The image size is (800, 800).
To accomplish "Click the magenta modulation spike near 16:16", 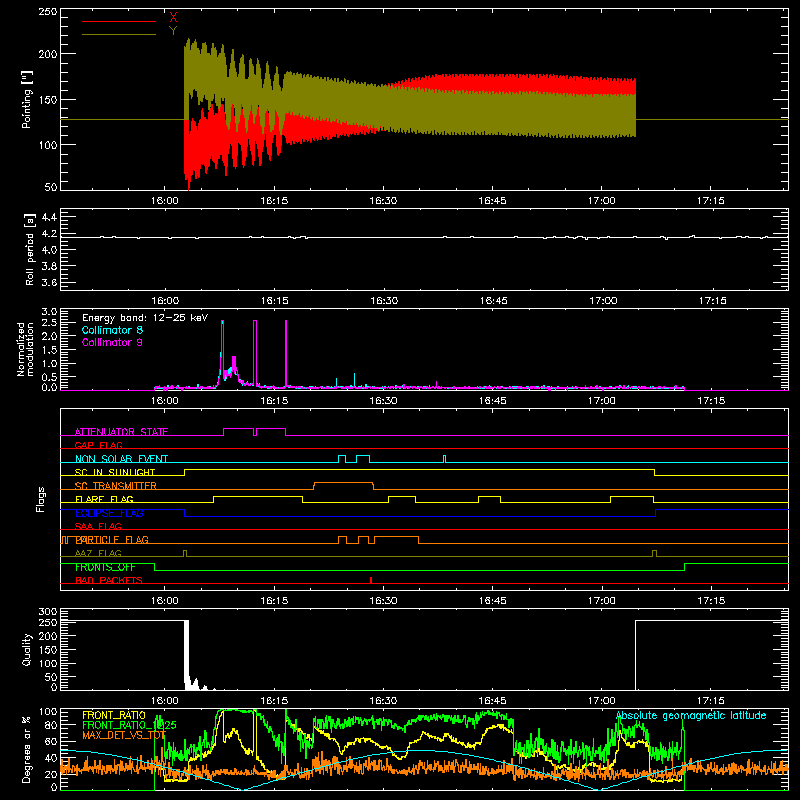I will (286, 354).
